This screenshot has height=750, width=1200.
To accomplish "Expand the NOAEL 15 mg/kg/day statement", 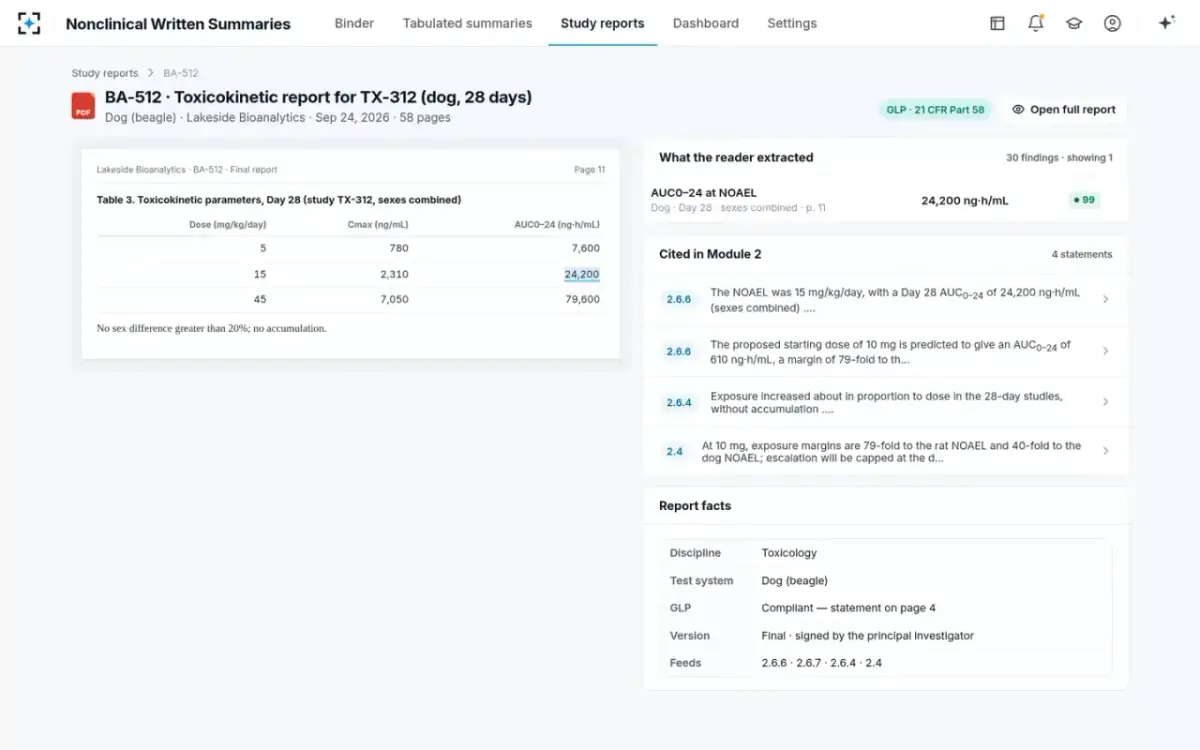I will pyautogui.click(x=885, y=299).
